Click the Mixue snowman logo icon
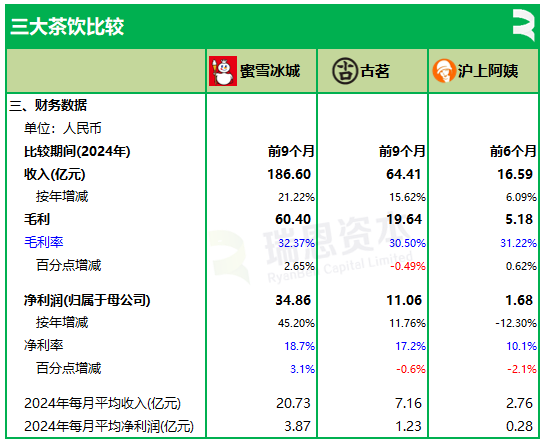Screen dimensions: 545x447 pyautogui.click(x=223, y=71)
